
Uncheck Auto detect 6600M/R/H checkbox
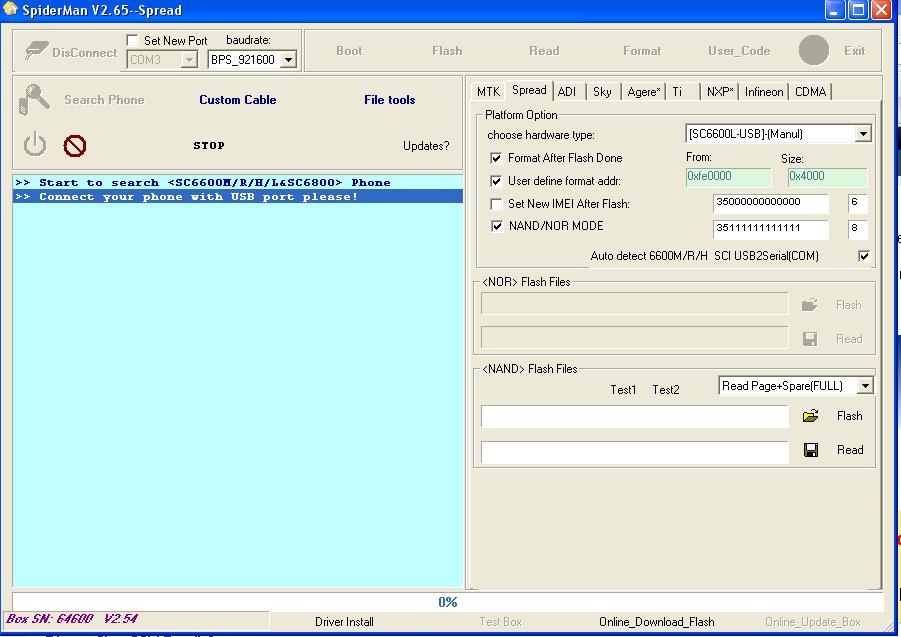(x=864, y=256)
